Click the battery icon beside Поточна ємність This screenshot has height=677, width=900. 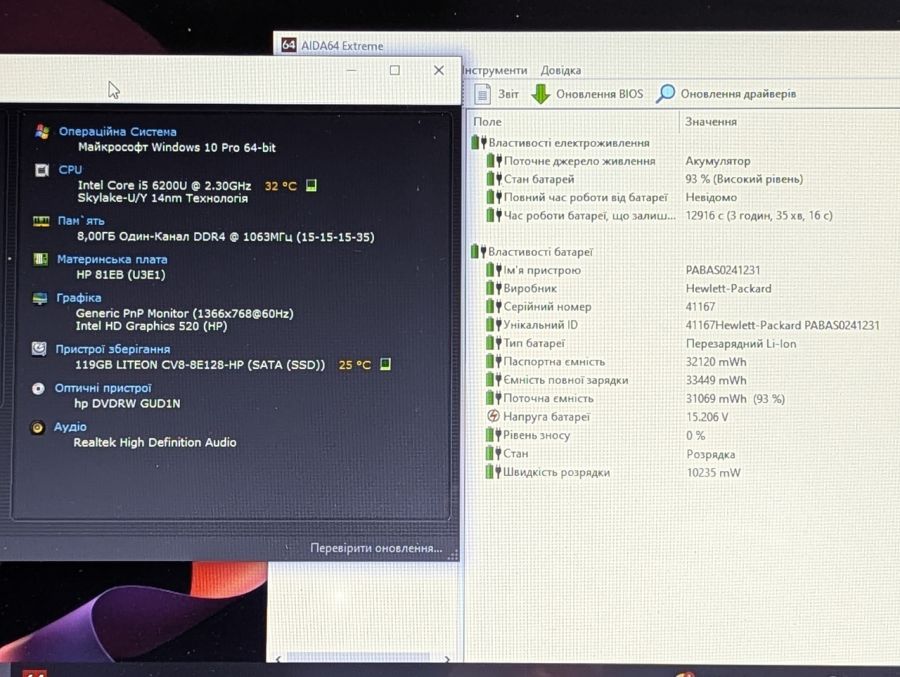[494, 398]
